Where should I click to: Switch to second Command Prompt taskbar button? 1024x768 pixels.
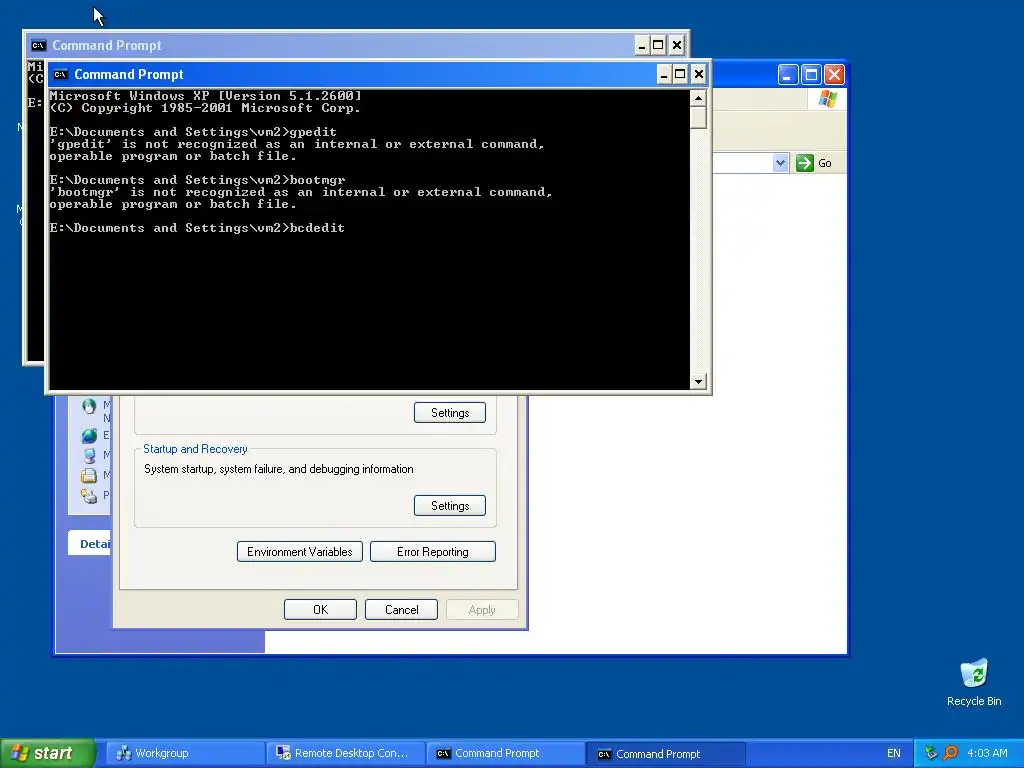665,754
